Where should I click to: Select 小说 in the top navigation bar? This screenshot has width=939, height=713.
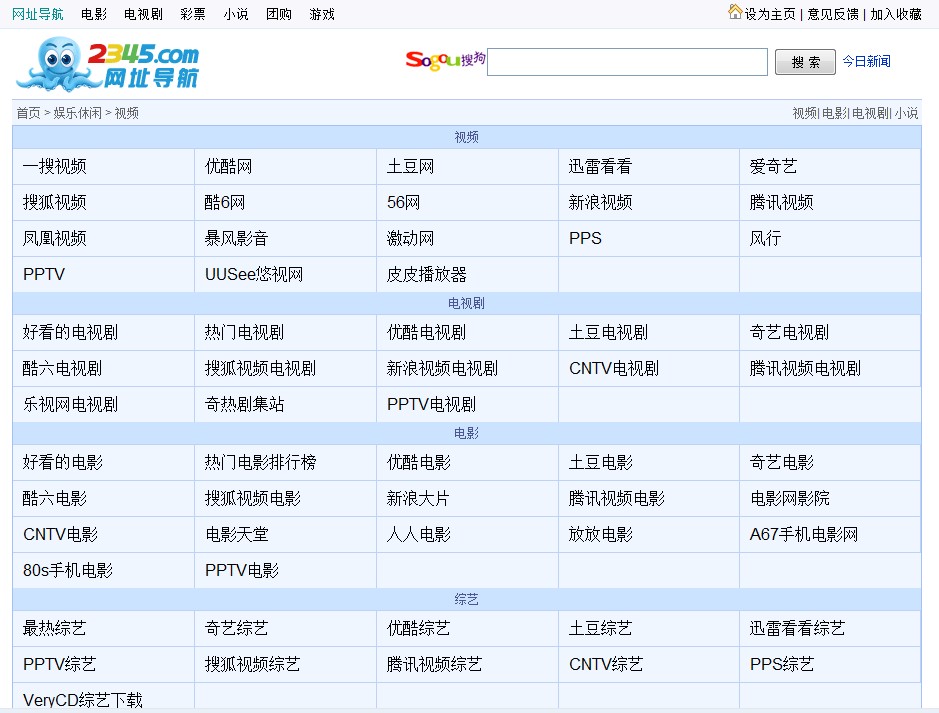[235, 14]
